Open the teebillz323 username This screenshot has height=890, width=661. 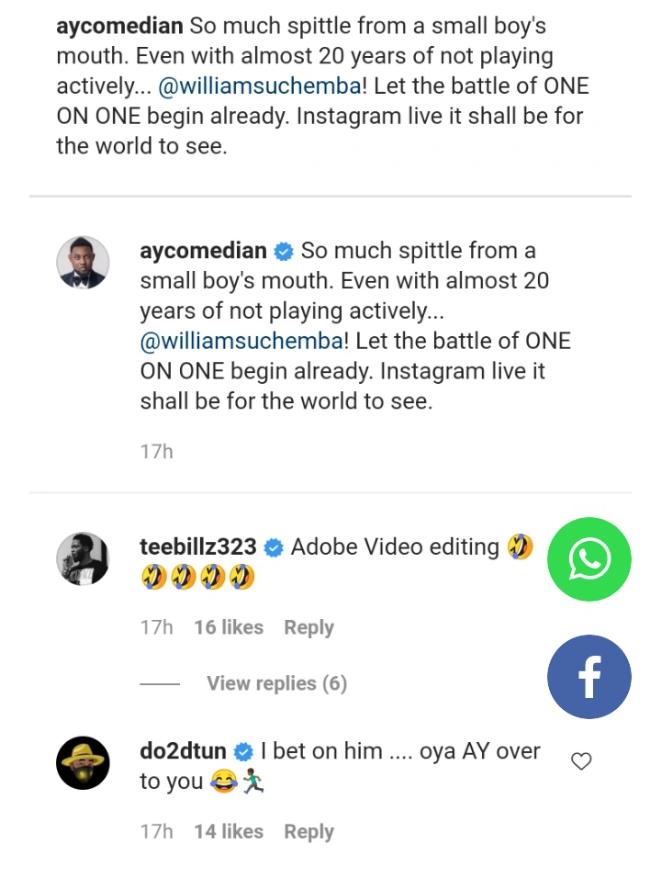coord(198,547)
